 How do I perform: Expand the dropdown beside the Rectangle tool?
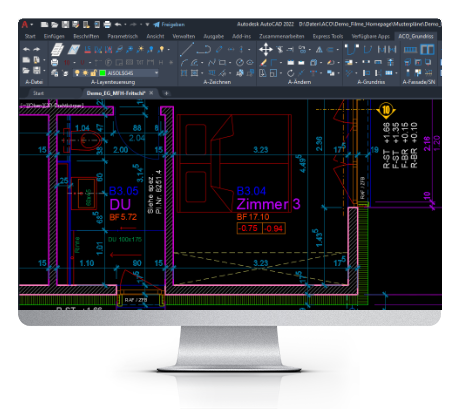(230, 63)
